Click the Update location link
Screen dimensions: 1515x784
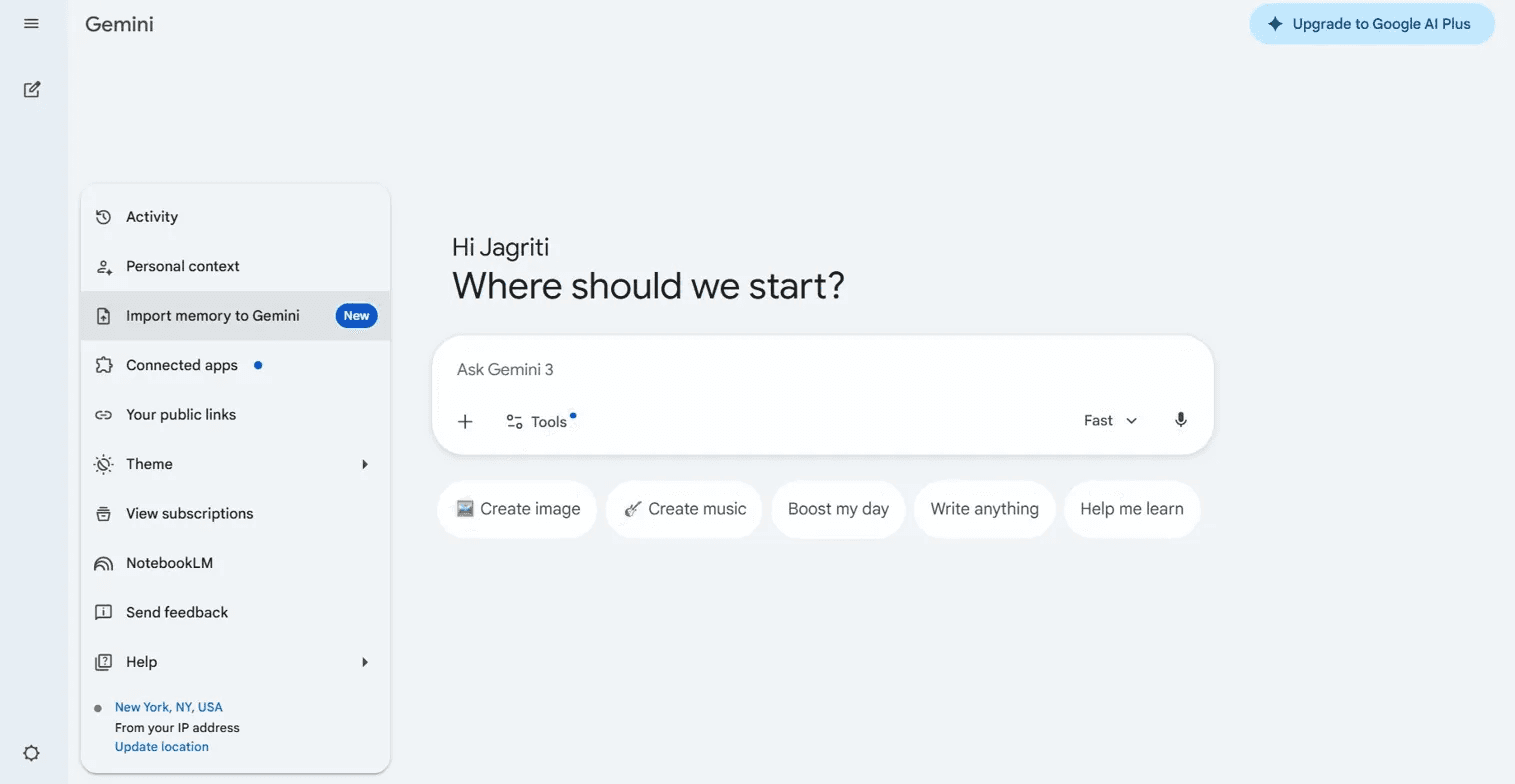click(162, 747)
